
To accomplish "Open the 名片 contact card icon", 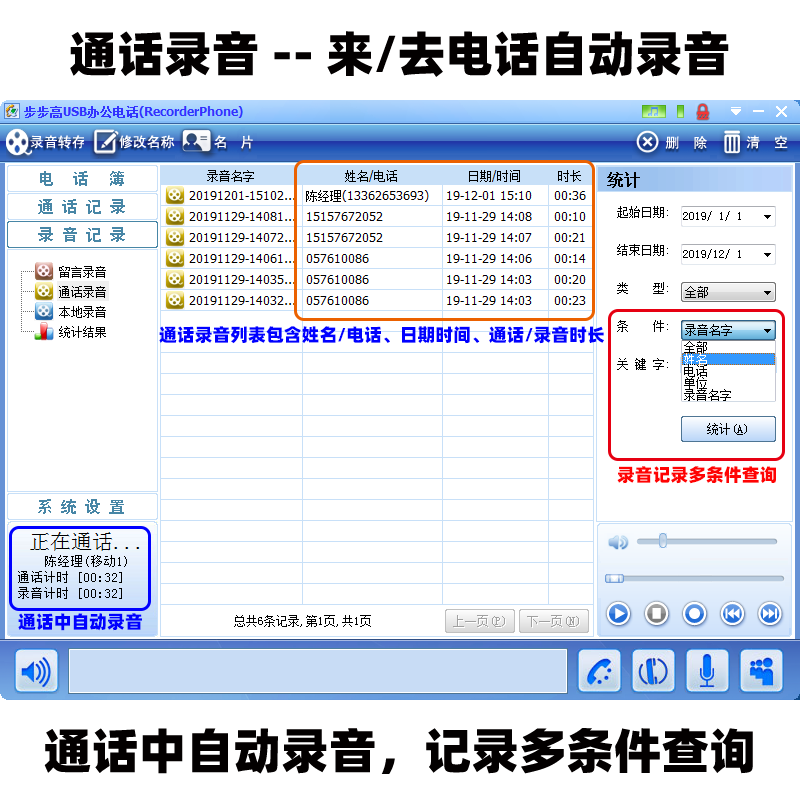I will coord(196,141).
